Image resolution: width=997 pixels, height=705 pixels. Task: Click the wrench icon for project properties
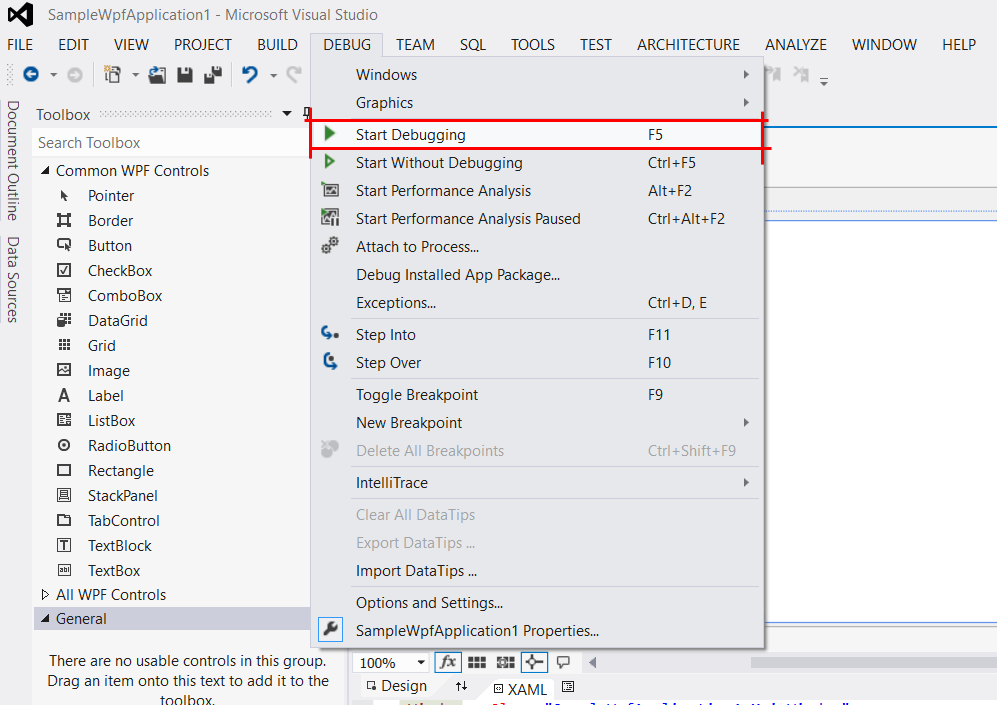point(331,630)
